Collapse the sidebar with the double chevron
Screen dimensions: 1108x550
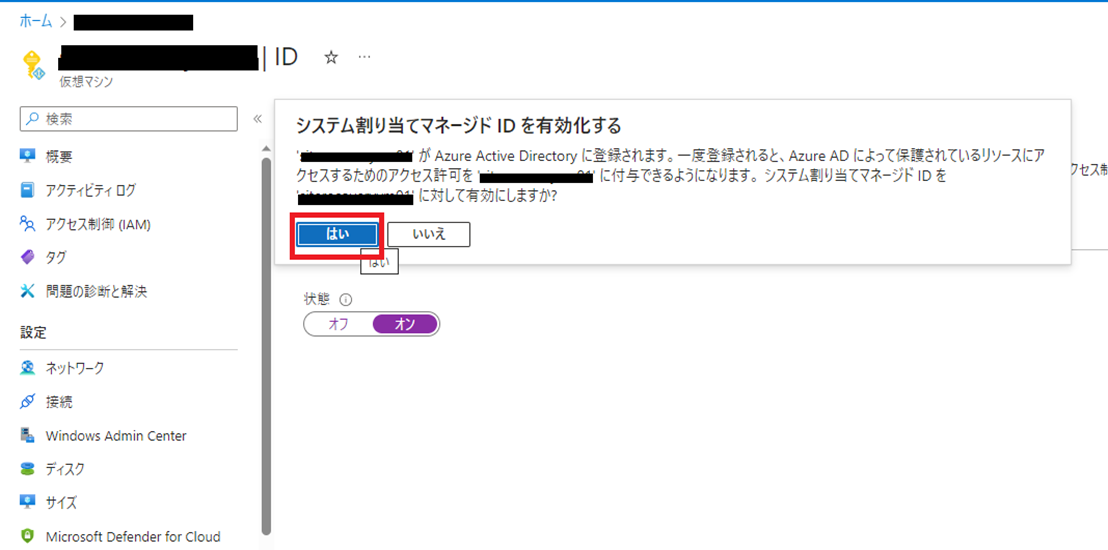coord(258,119)
